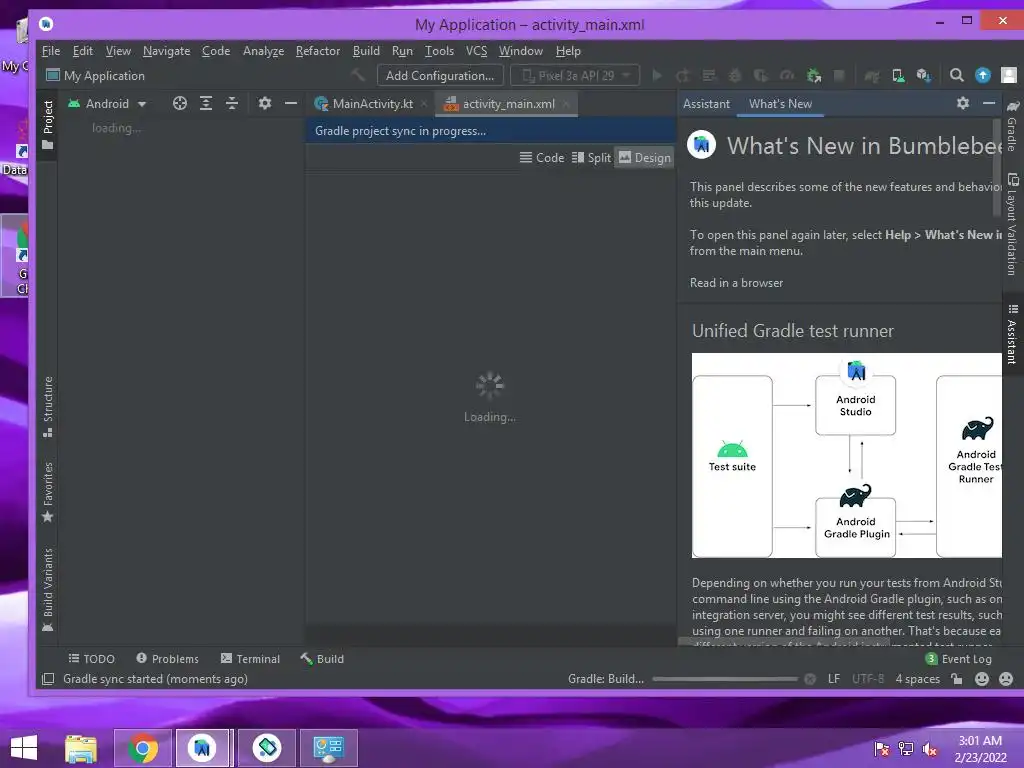Click Sync Project with Gradle Files icon

[872, 76]
